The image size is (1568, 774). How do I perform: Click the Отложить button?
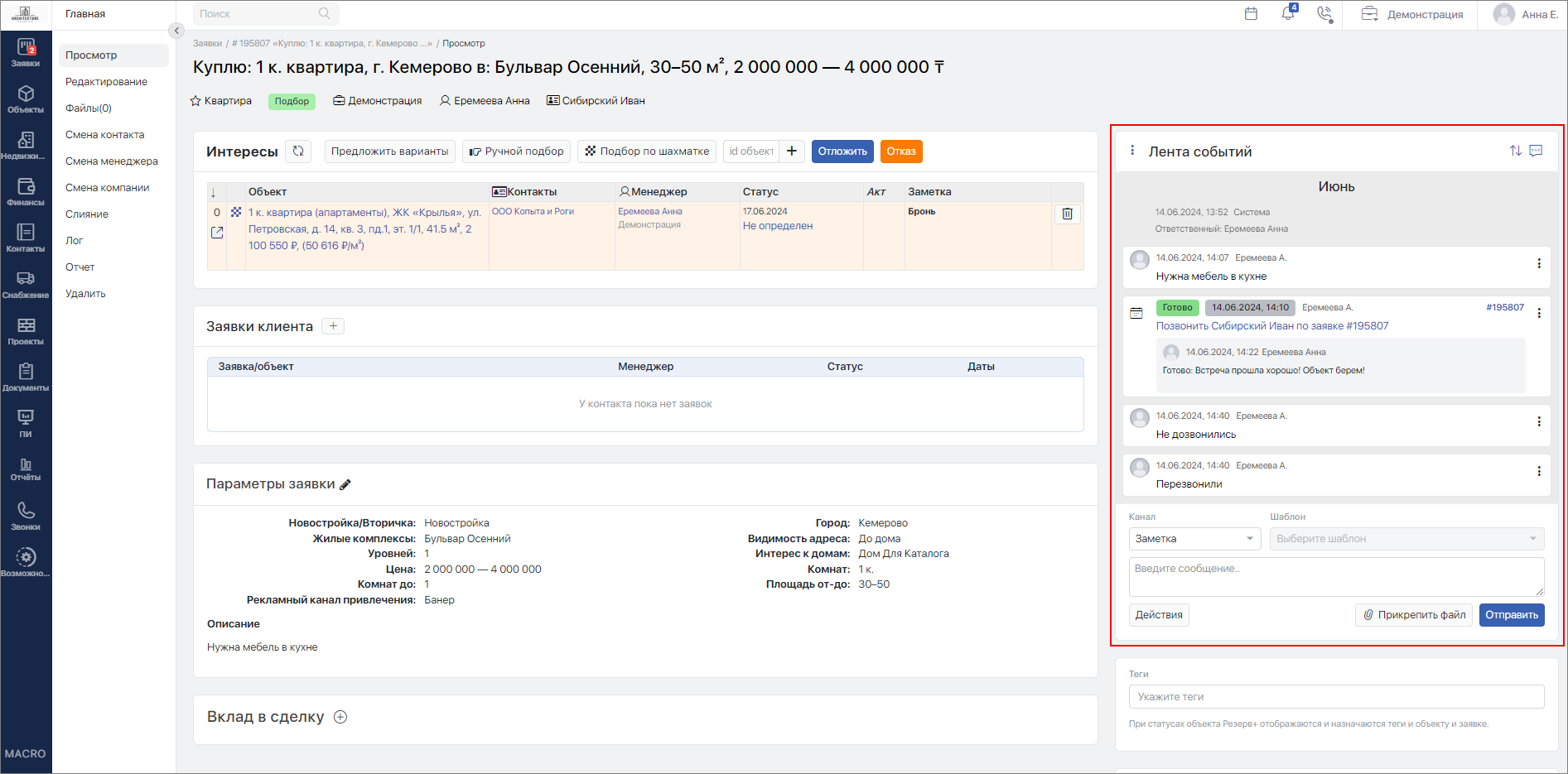(x=842, y=151)
